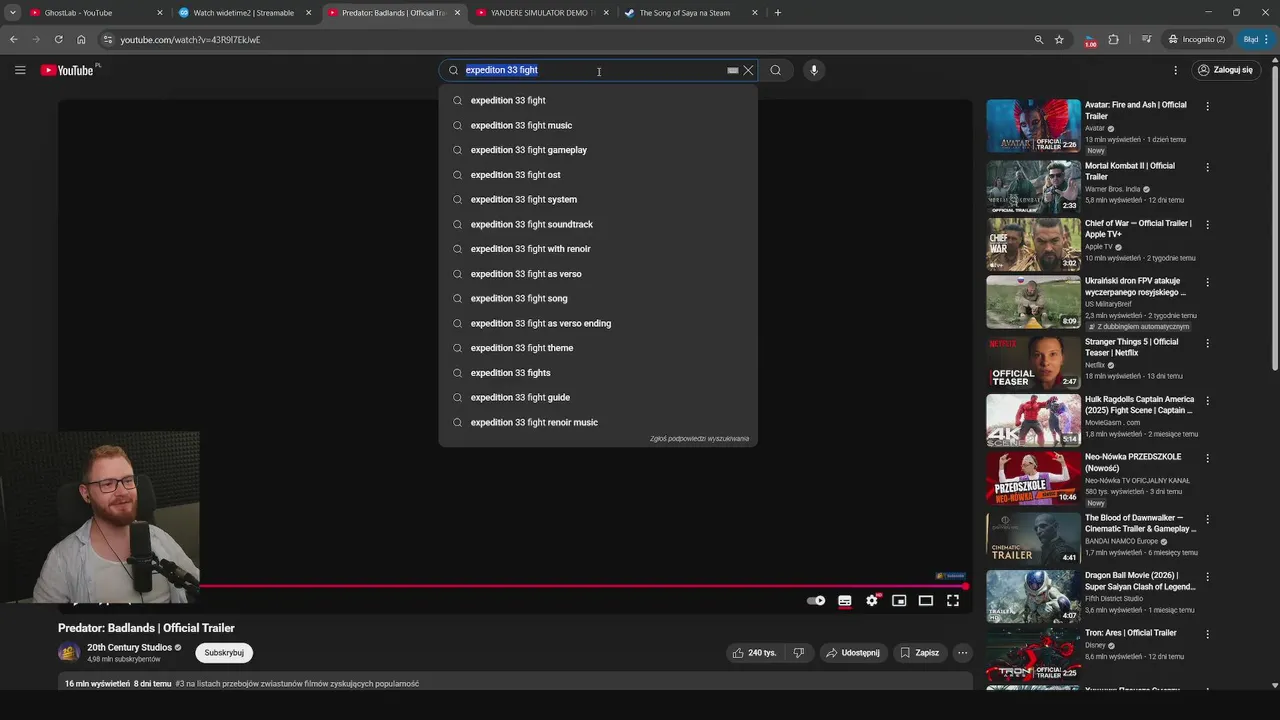Switch to the GhostLab - YouTube tab

(95, 13)
